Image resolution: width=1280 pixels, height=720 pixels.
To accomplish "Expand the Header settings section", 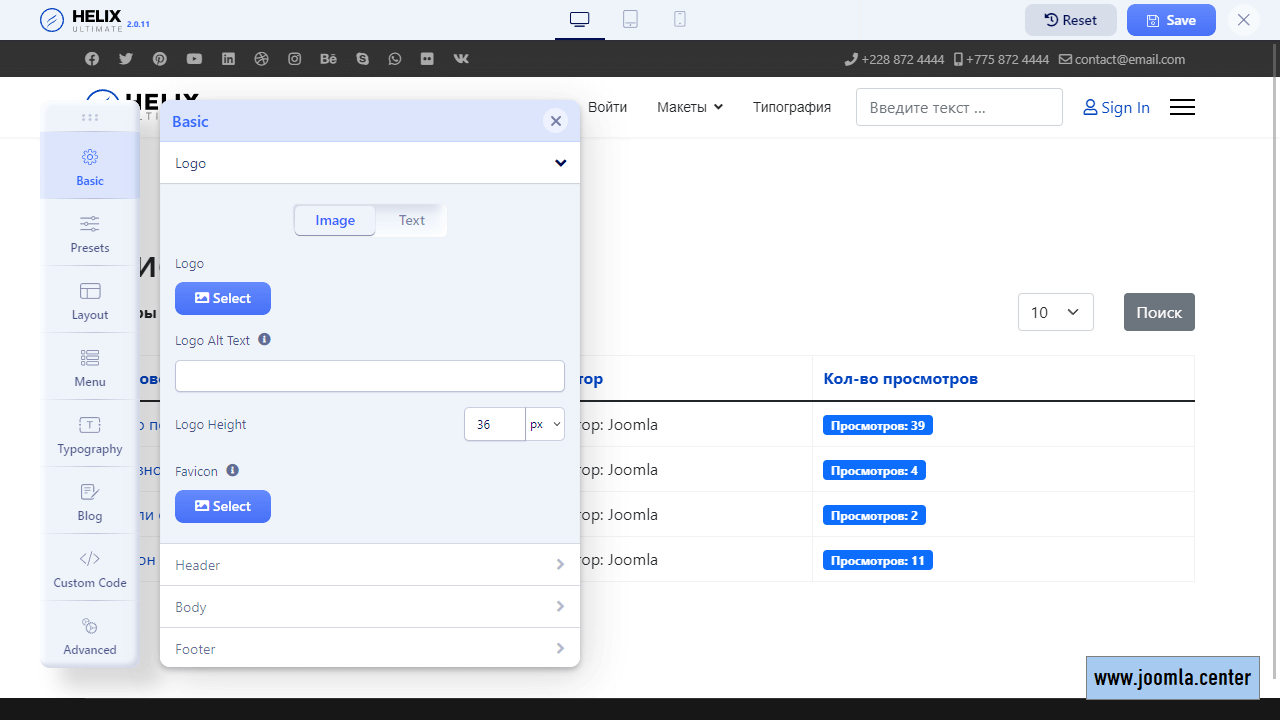I will click(x=370, y=565).
